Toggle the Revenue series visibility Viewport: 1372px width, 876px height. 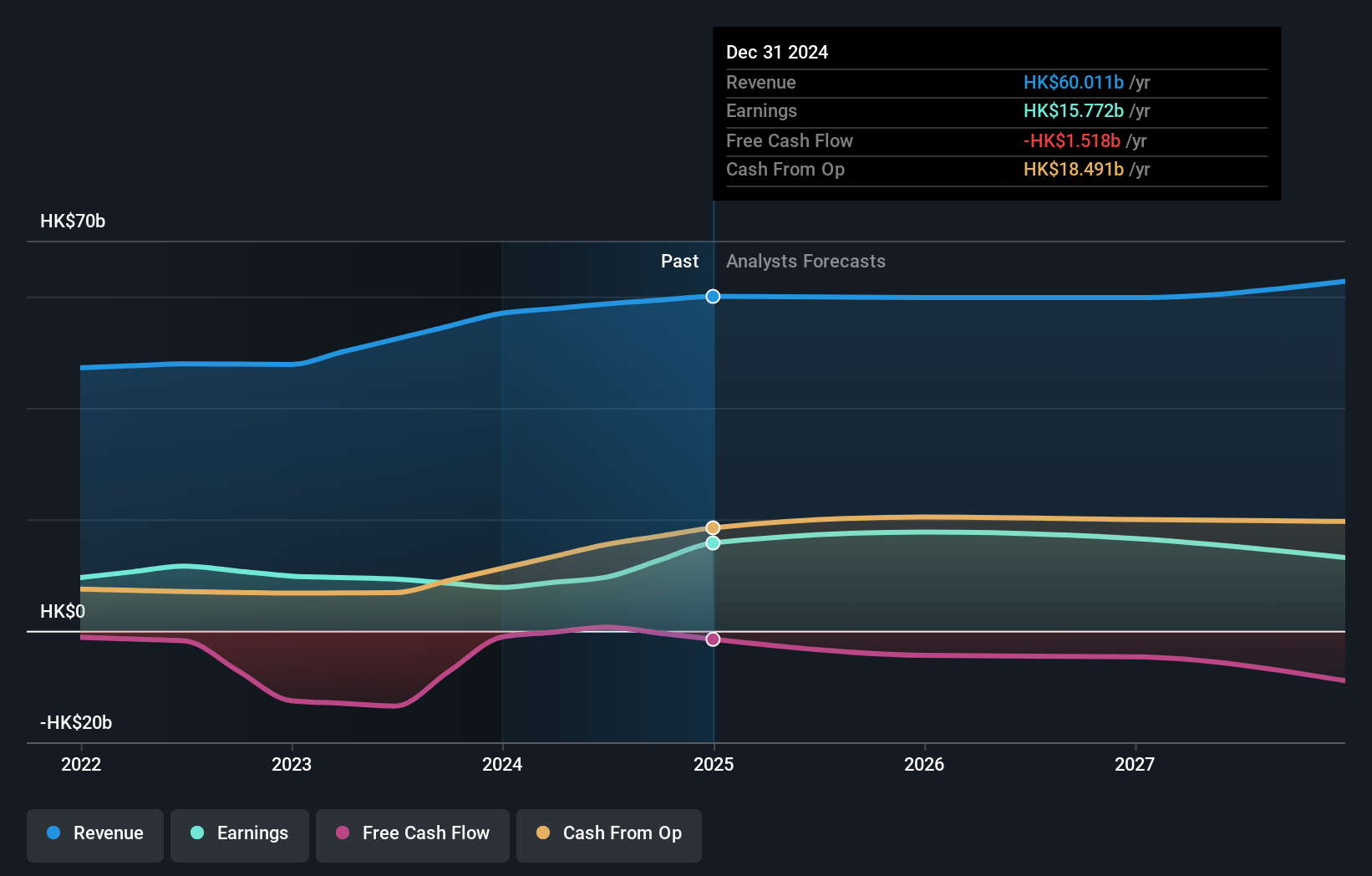(94, 833)
